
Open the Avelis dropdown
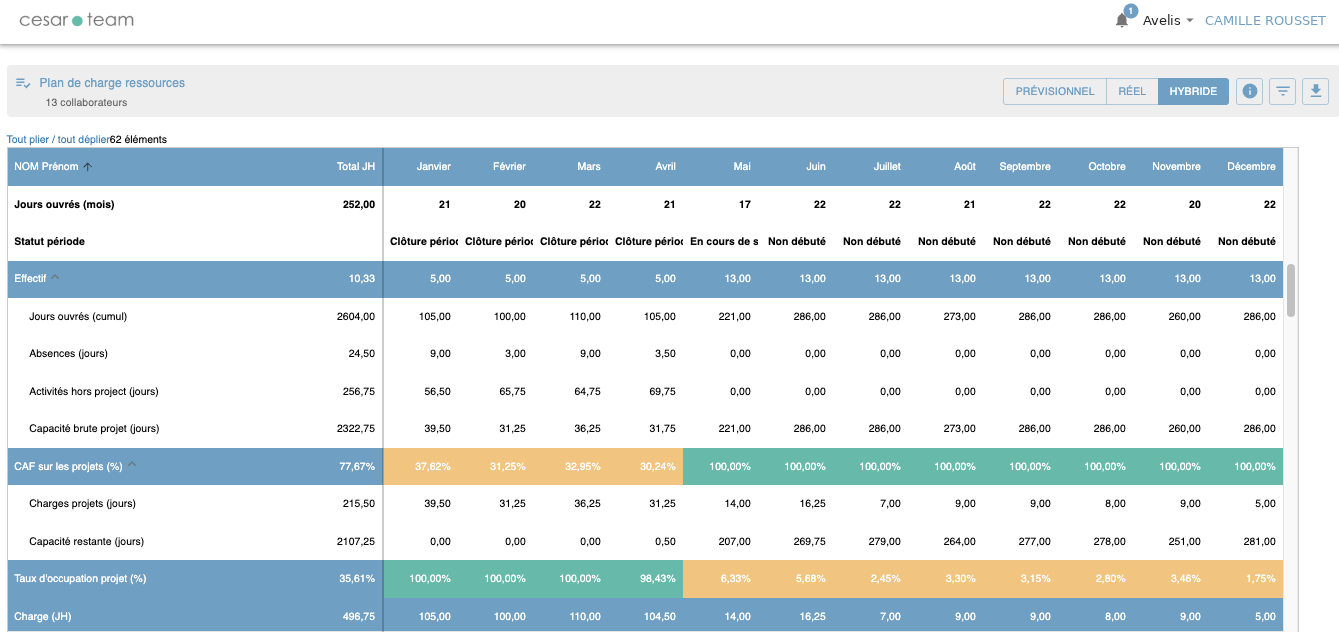(1168, 20)
